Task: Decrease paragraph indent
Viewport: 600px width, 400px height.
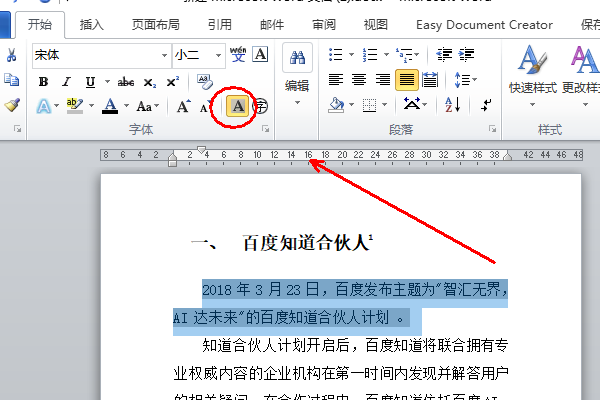Action: click(444, 55)
